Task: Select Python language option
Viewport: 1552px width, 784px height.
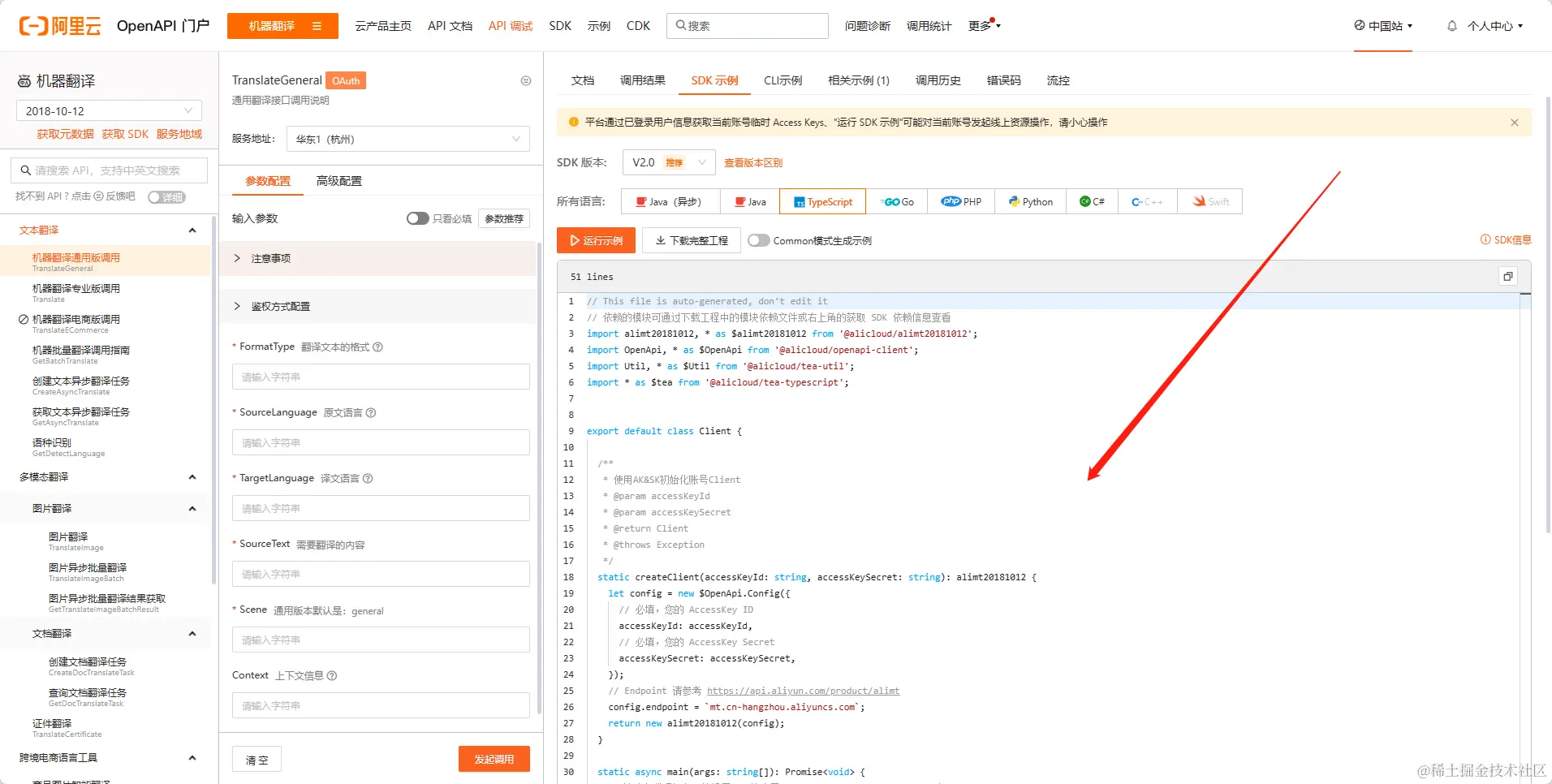Action: point(1031,201)
